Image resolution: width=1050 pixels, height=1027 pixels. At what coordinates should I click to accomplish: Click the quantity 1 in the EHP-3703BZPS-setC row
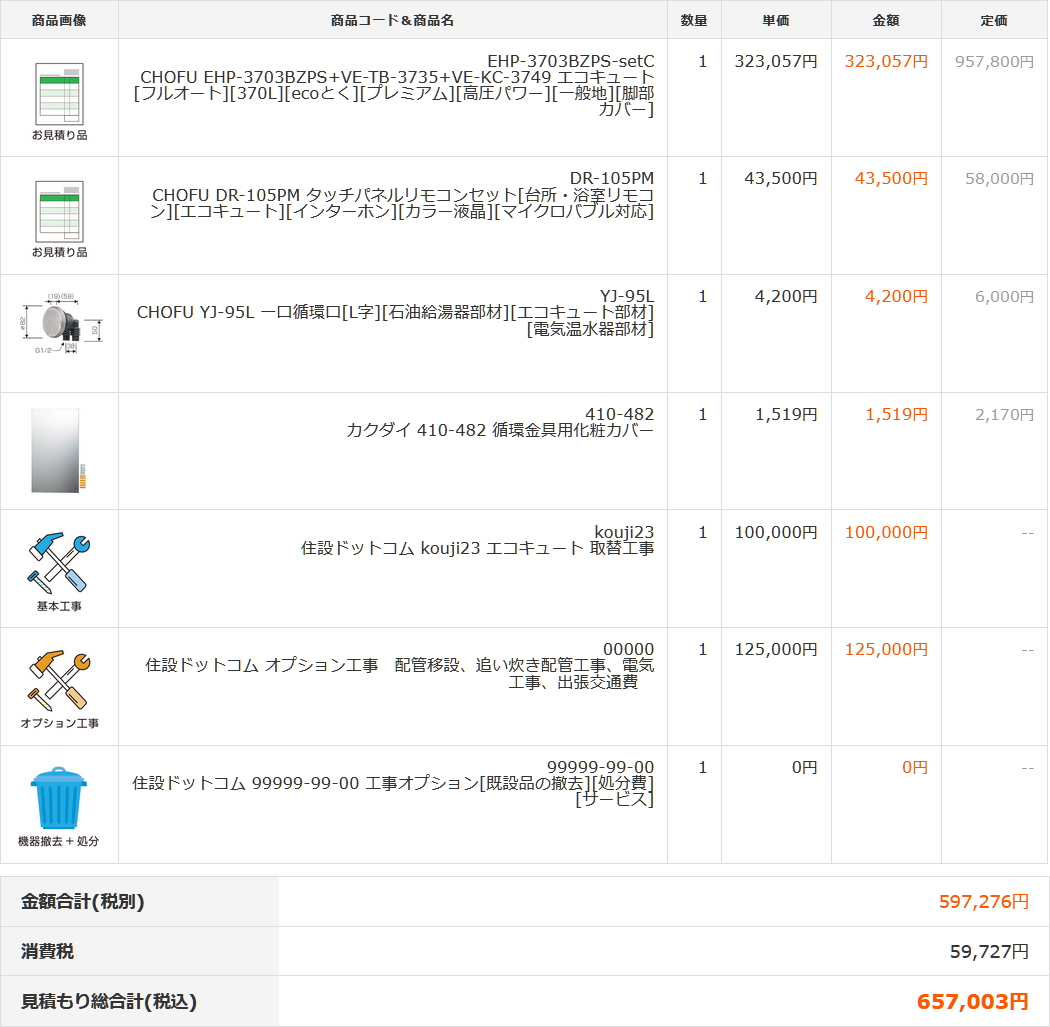[702, 61]
